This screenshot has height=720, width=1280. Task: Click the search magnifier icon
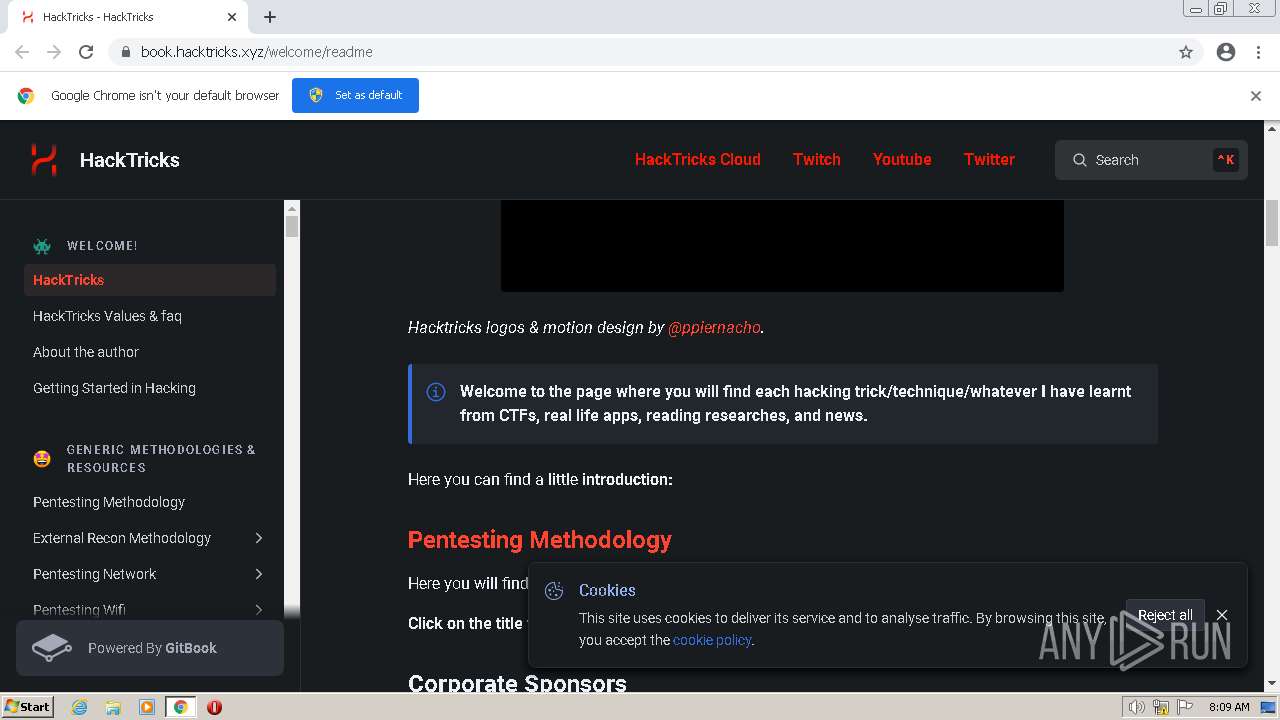tap(1080, 160)
